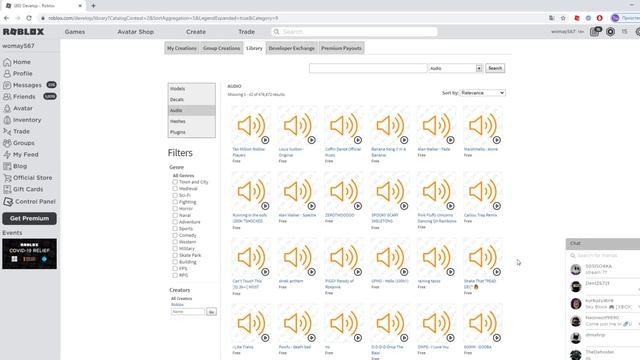Play the Caillou Trap Remix preview
This screenshot has width=640, height=360.
[x=497, y=206]
